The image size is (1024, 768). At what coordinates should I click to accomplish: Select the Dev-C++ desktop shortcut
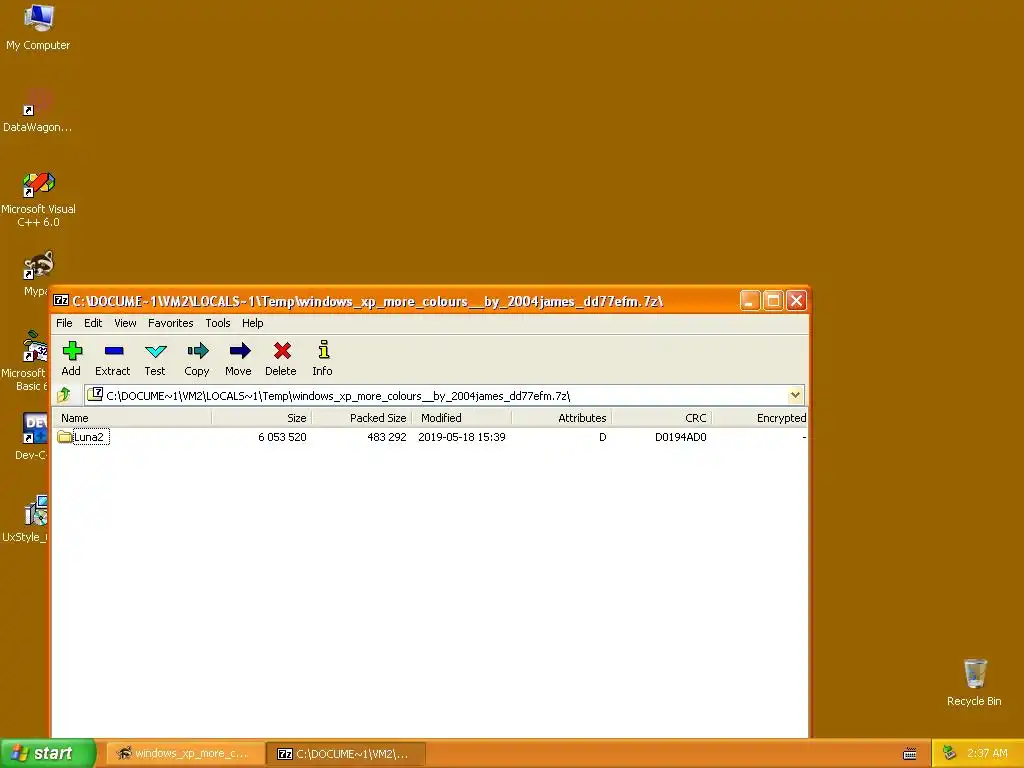coord(35,428)
